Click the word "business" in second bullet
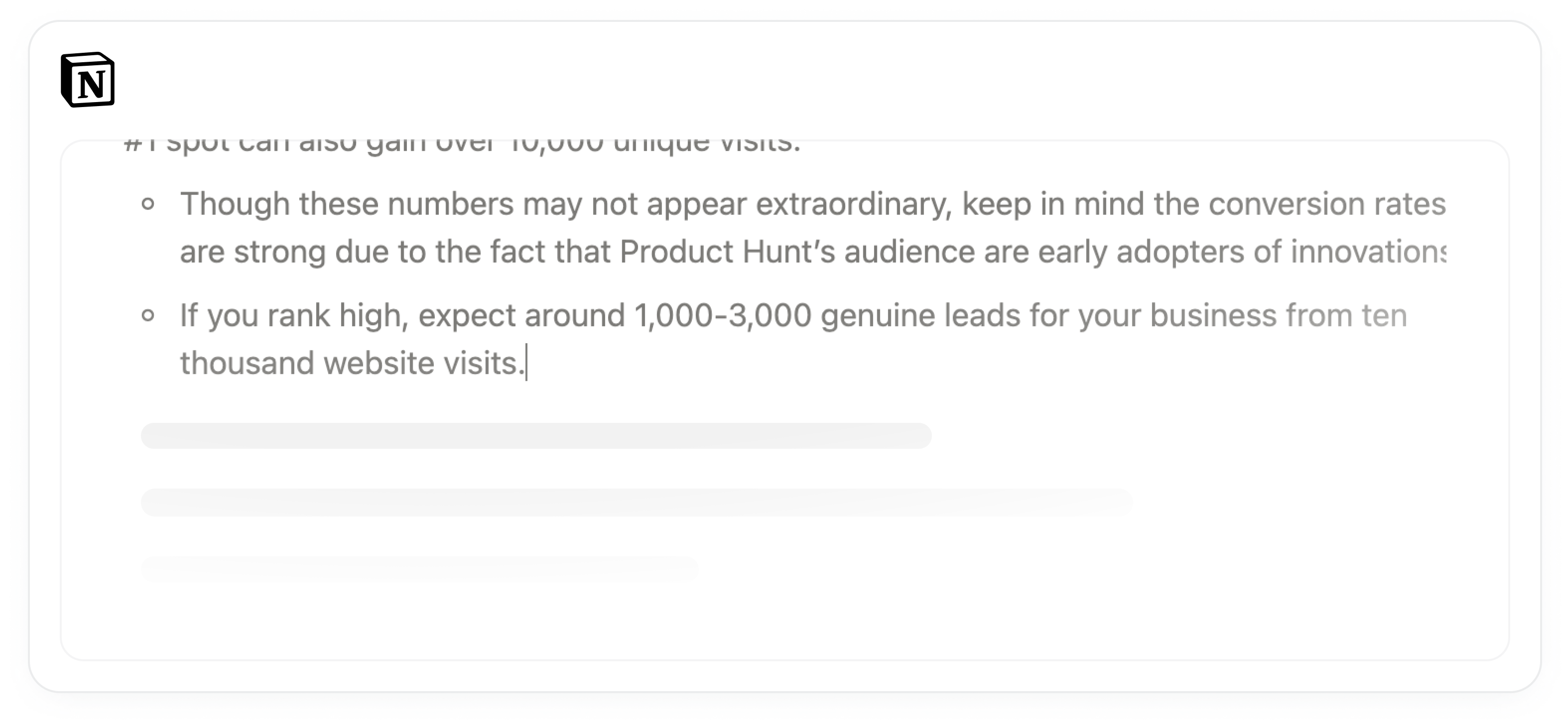Viewport: 1568px width, 727px height. point(1204,316)
